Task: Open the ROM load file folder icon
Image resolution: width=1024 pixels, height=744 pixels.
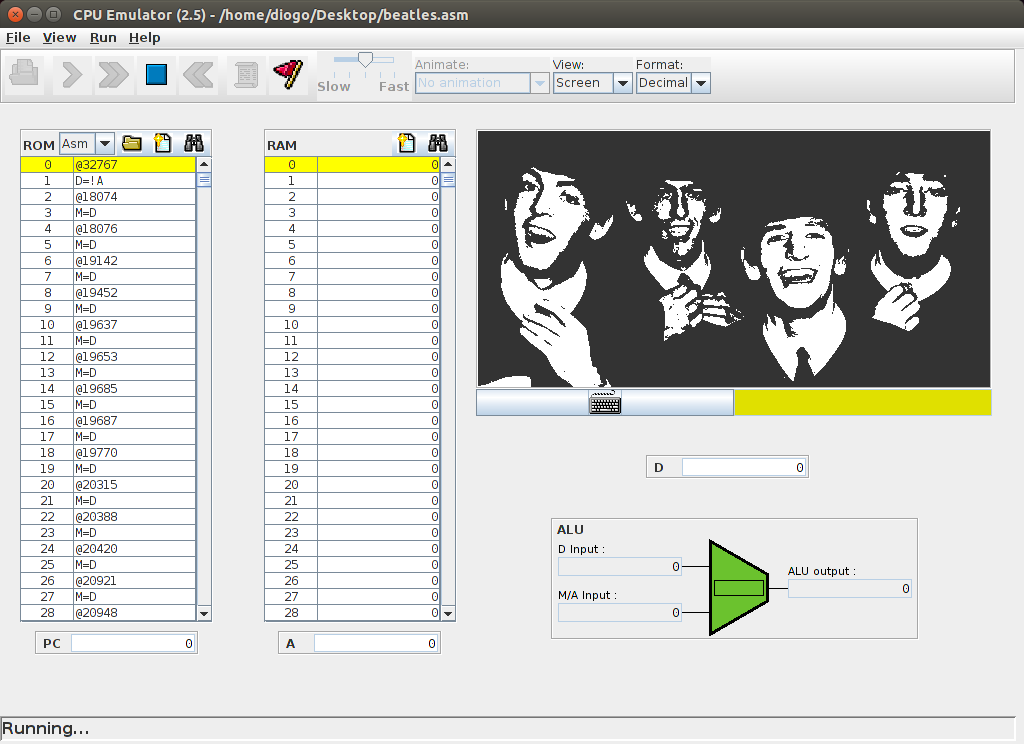Action: click(132, 144)
